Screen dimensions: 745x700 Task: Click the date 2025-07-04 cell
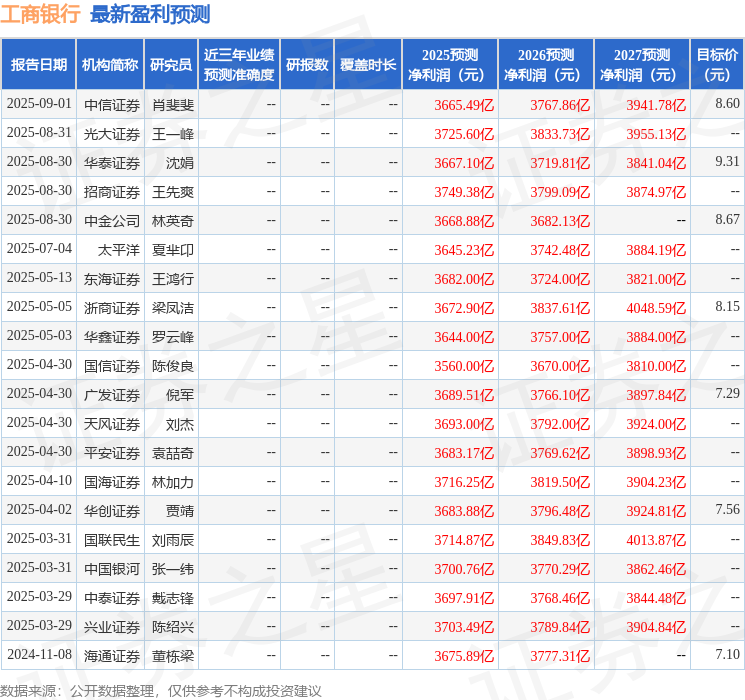click(39, 249)
